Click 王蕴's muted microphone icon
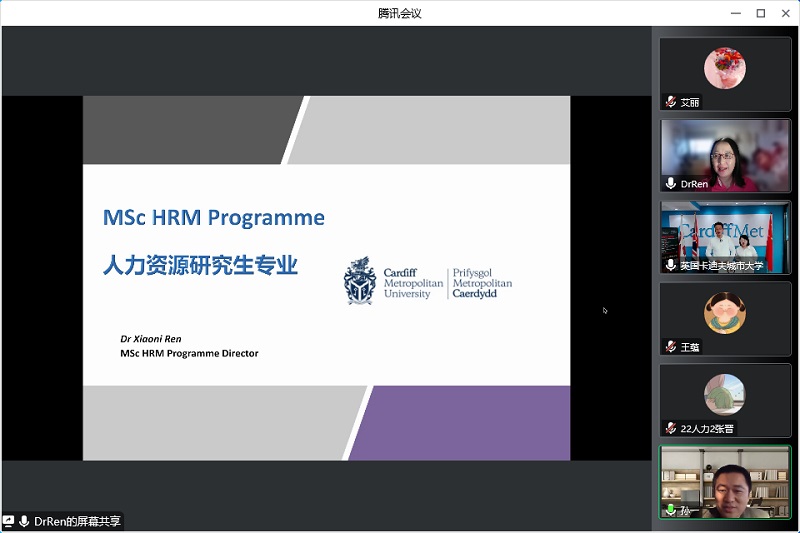 click(671, 347)
